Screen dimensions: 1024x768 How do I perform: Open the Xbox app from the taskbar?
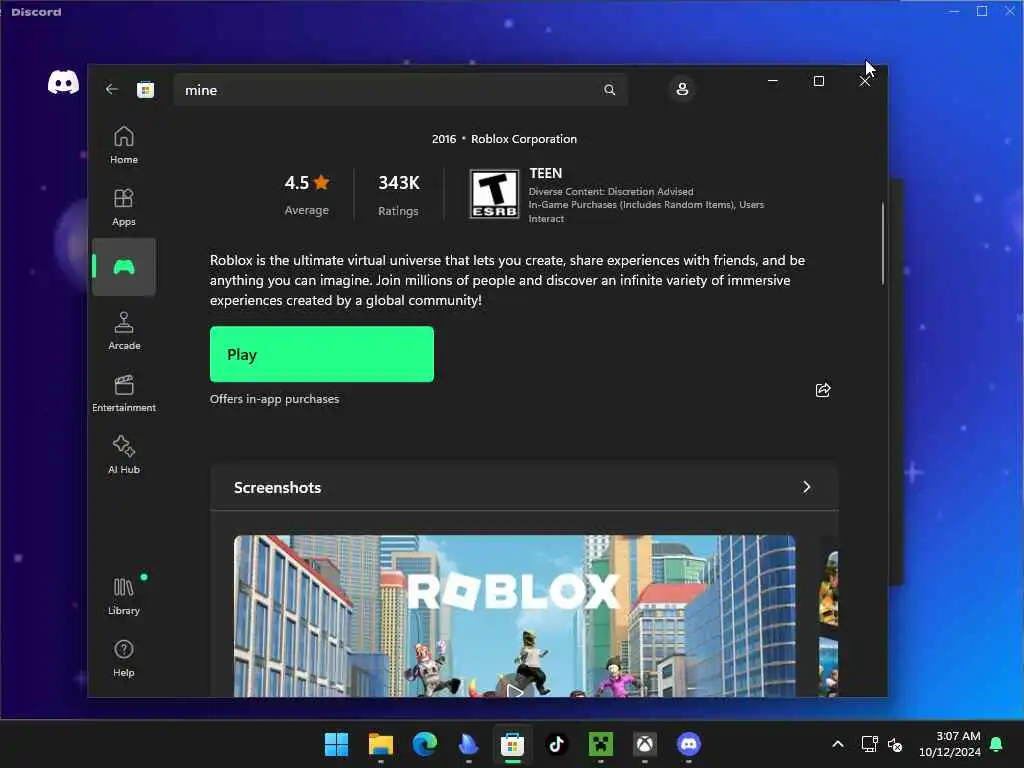[x=645, y=744]
